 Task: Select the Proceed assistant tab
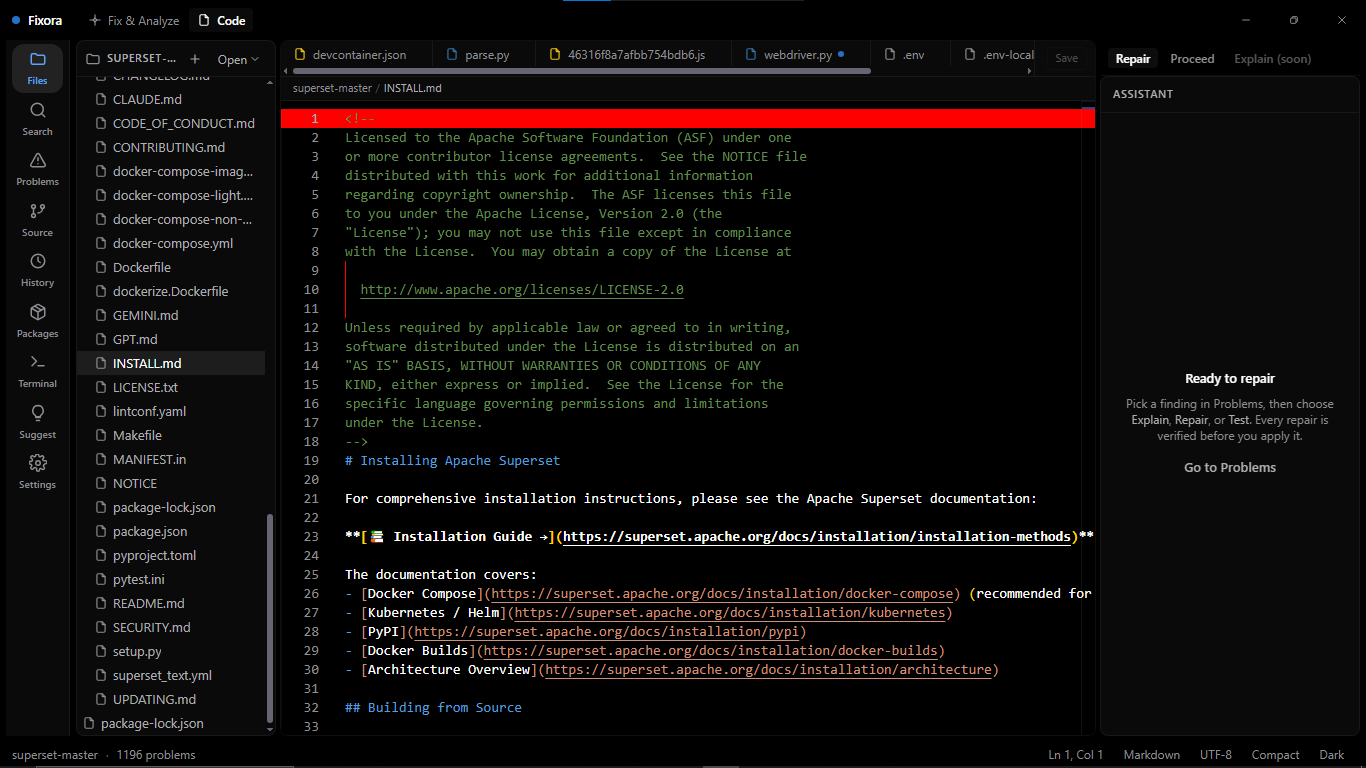1192,59
